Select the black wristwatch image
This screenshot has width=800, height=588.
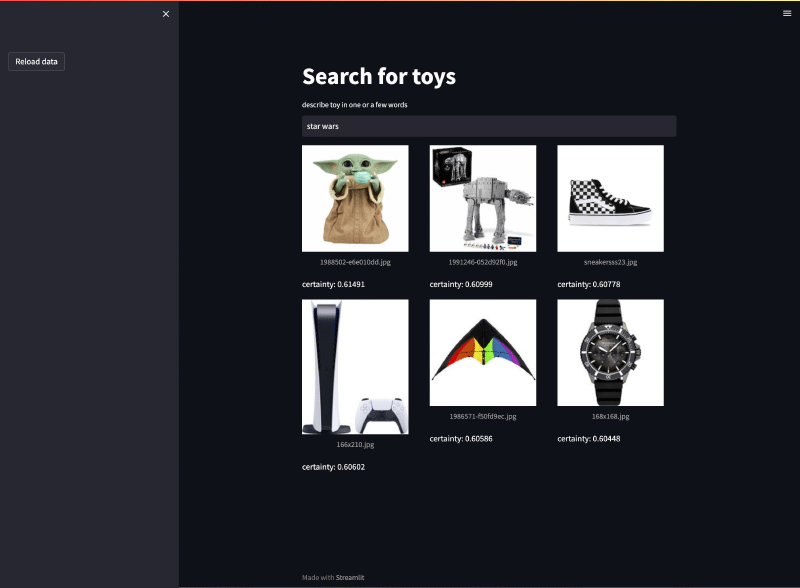(610, 352)
